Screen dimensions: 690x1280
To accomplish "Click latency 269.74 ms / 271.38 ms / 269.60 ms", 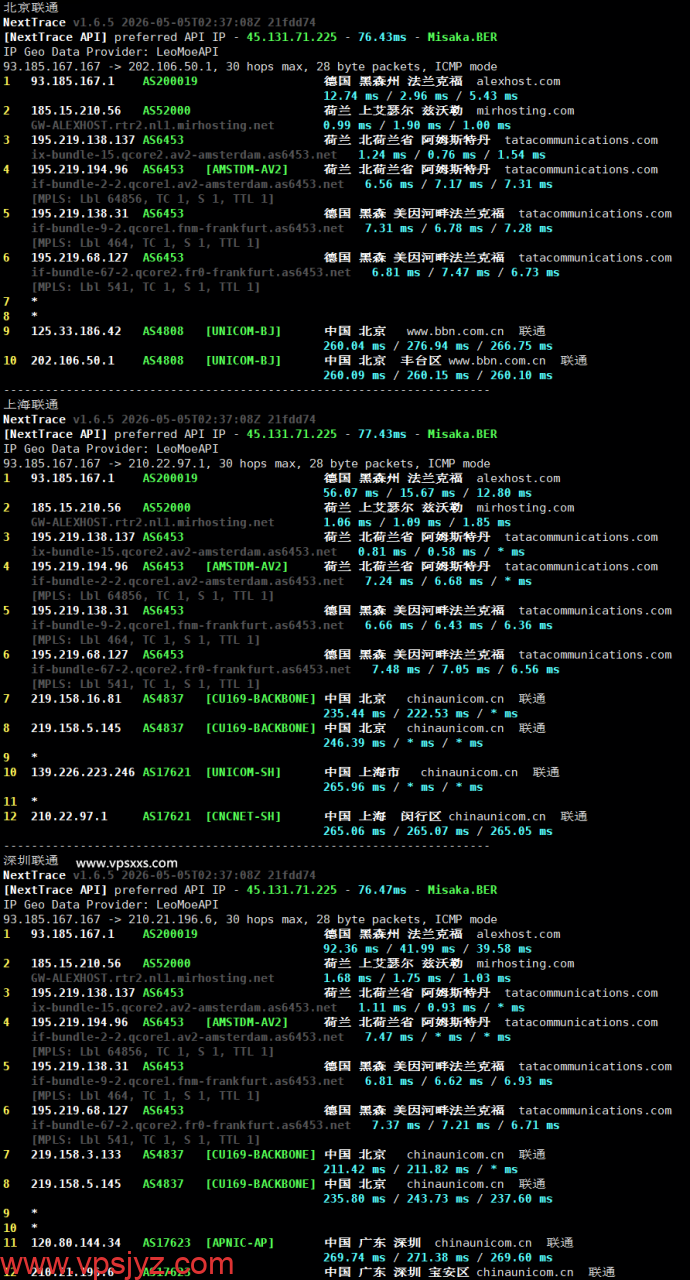I will 438,1258.
